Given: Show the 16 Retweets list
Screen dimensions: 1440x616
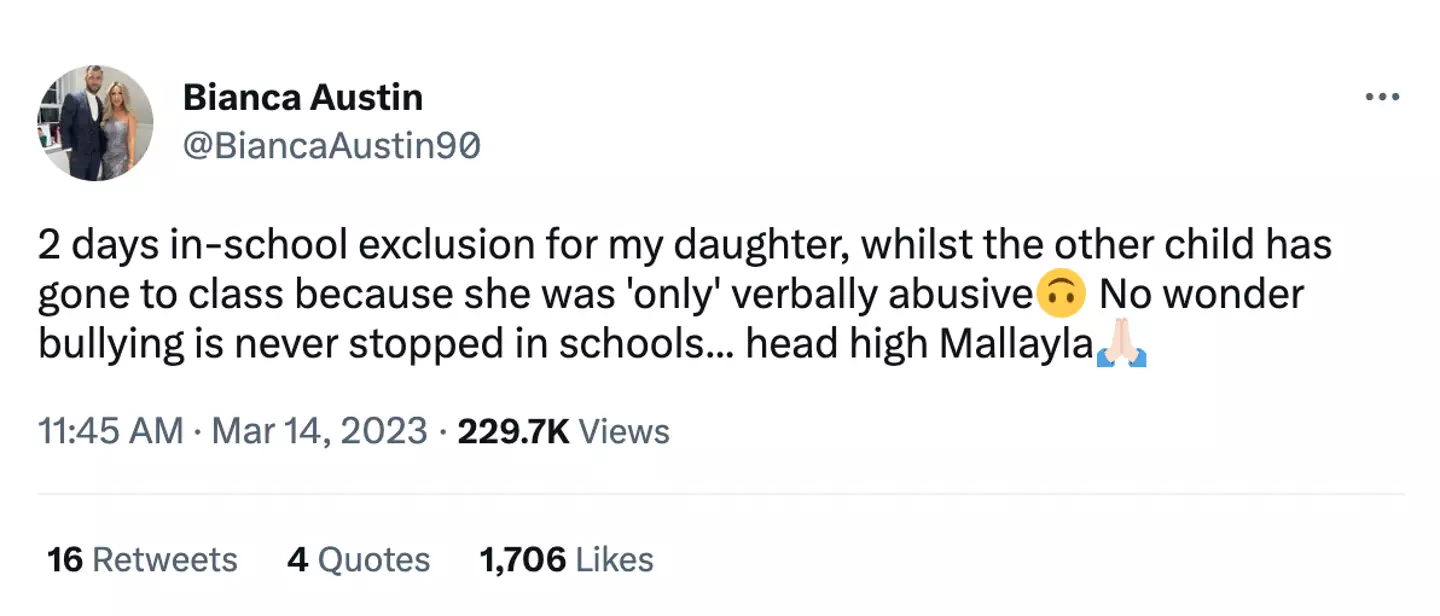Looking at the screenshot, I should [x=142, y=559].
